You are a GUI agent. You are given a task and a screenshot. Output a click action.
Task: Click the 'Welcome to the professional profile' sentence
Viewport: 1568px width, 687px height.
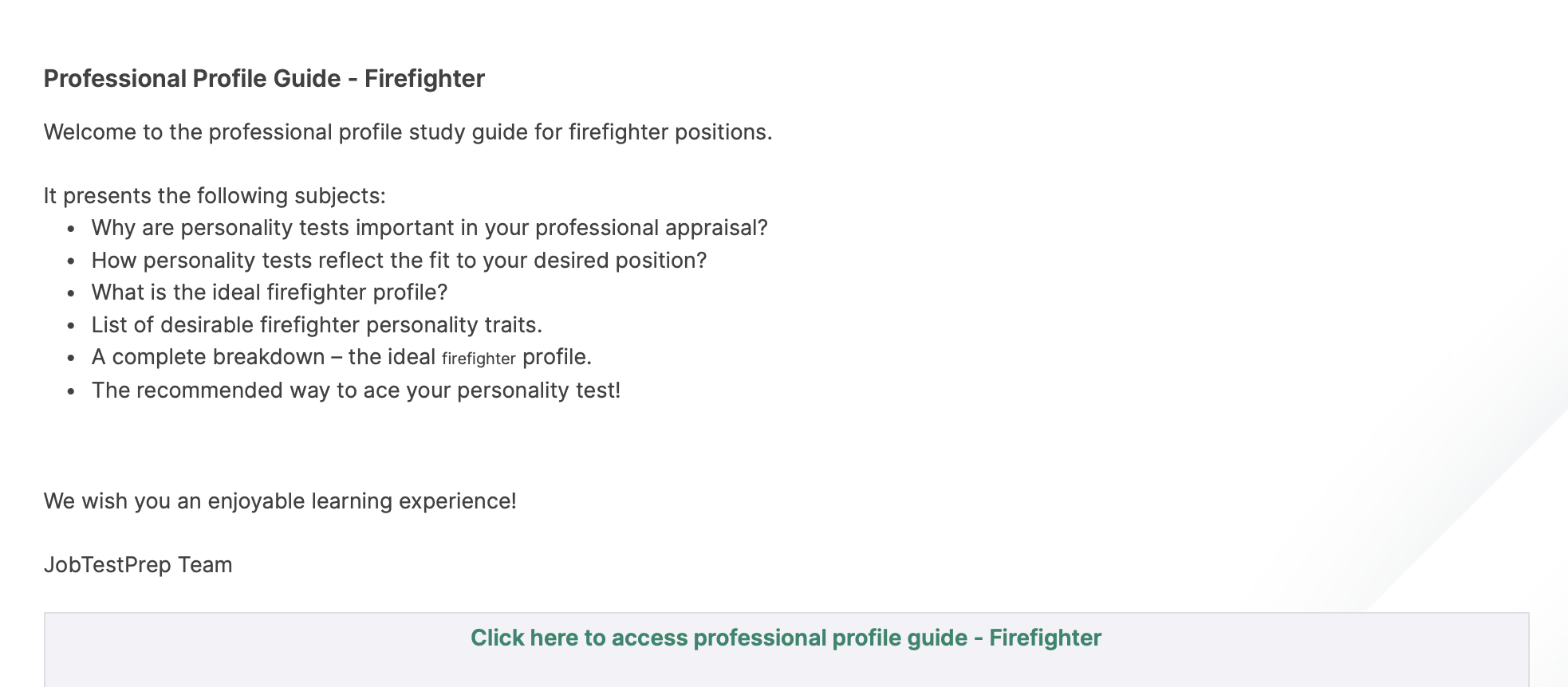pos(408,132)
